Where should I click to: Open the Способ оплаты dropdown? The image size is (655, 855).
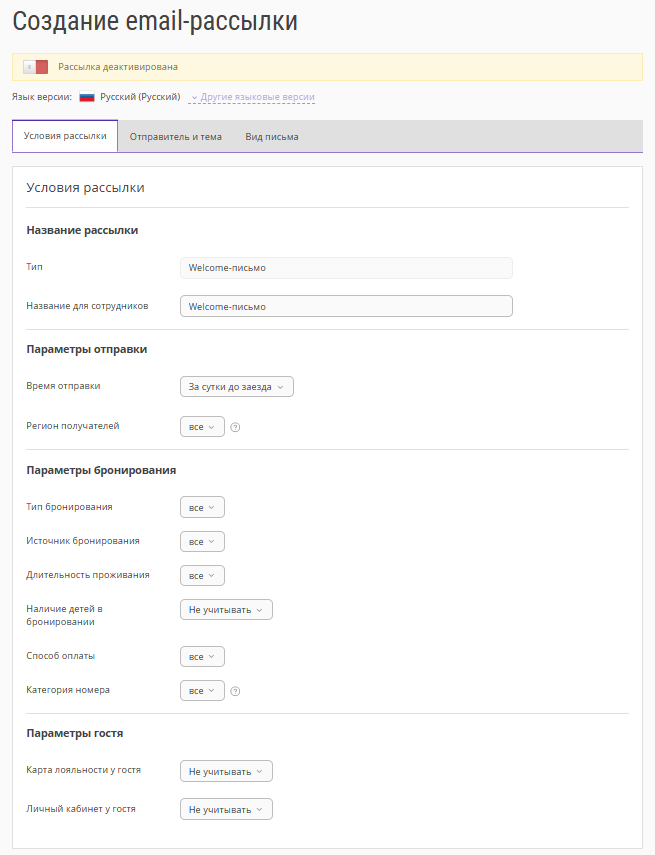[202, 657]
